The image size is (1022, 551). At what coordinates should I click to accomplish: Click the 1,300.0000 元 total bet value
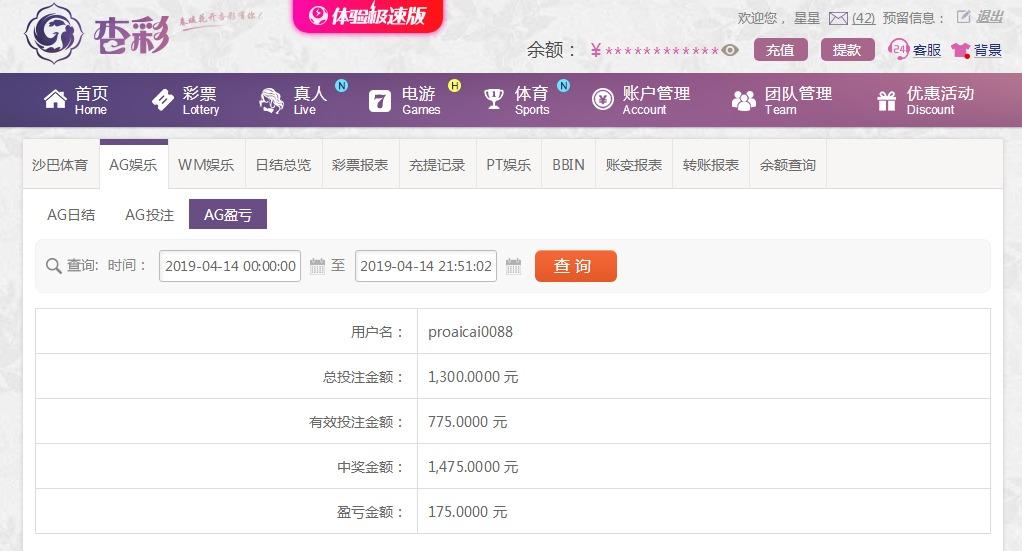click(473, 377)
